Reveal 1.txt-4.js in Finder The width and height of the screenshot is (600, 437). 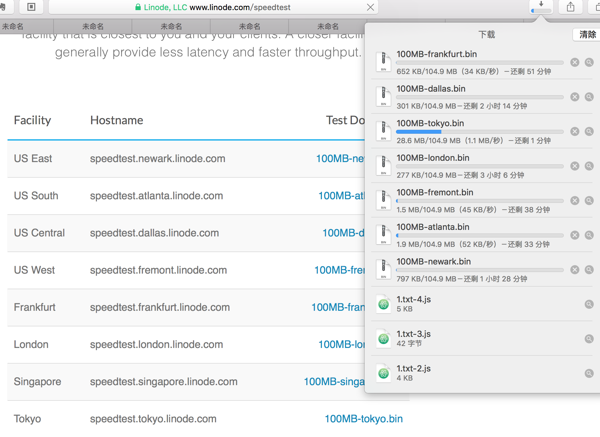(589, 304)
